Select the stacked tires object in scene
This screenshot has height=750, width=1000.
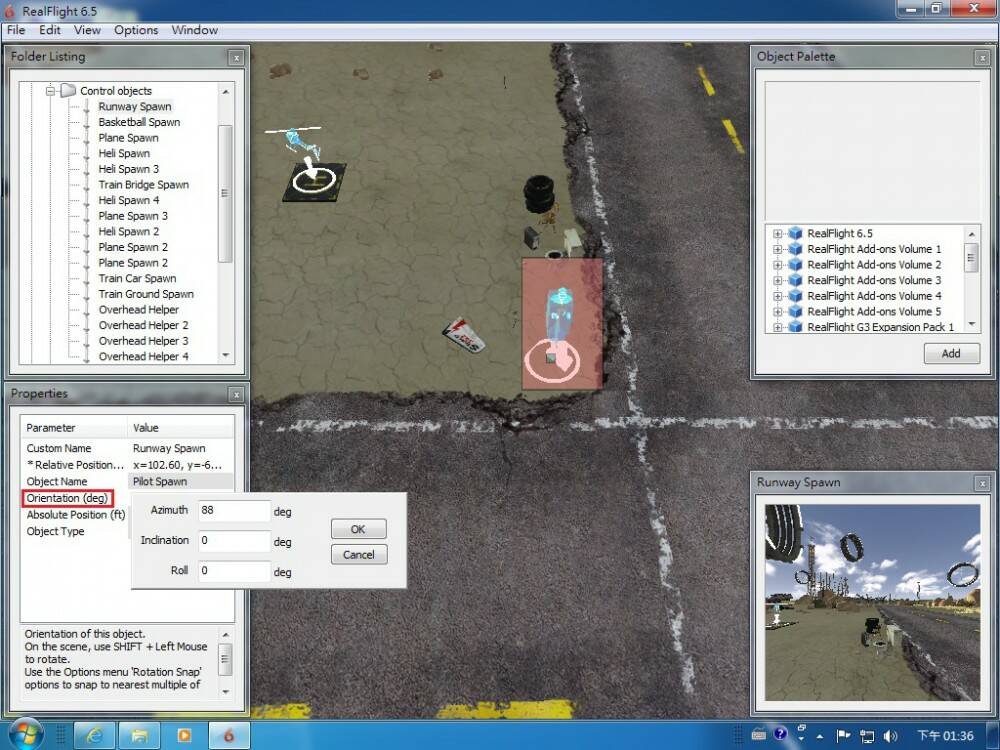click(x=539, y=194)
